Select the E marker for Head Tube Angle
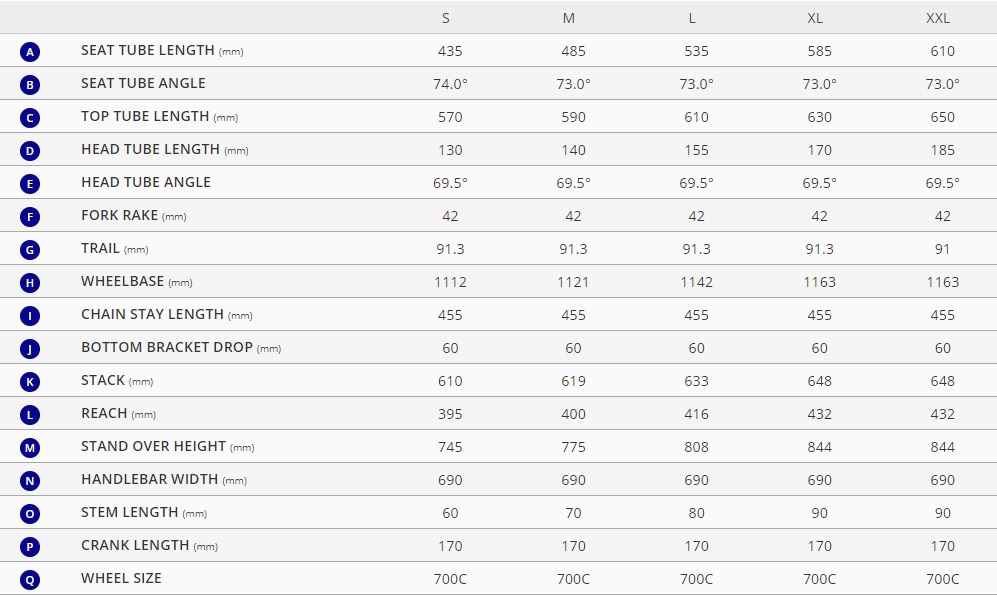The height and width of the screenshot is (597, 997). tap(30, 184)
